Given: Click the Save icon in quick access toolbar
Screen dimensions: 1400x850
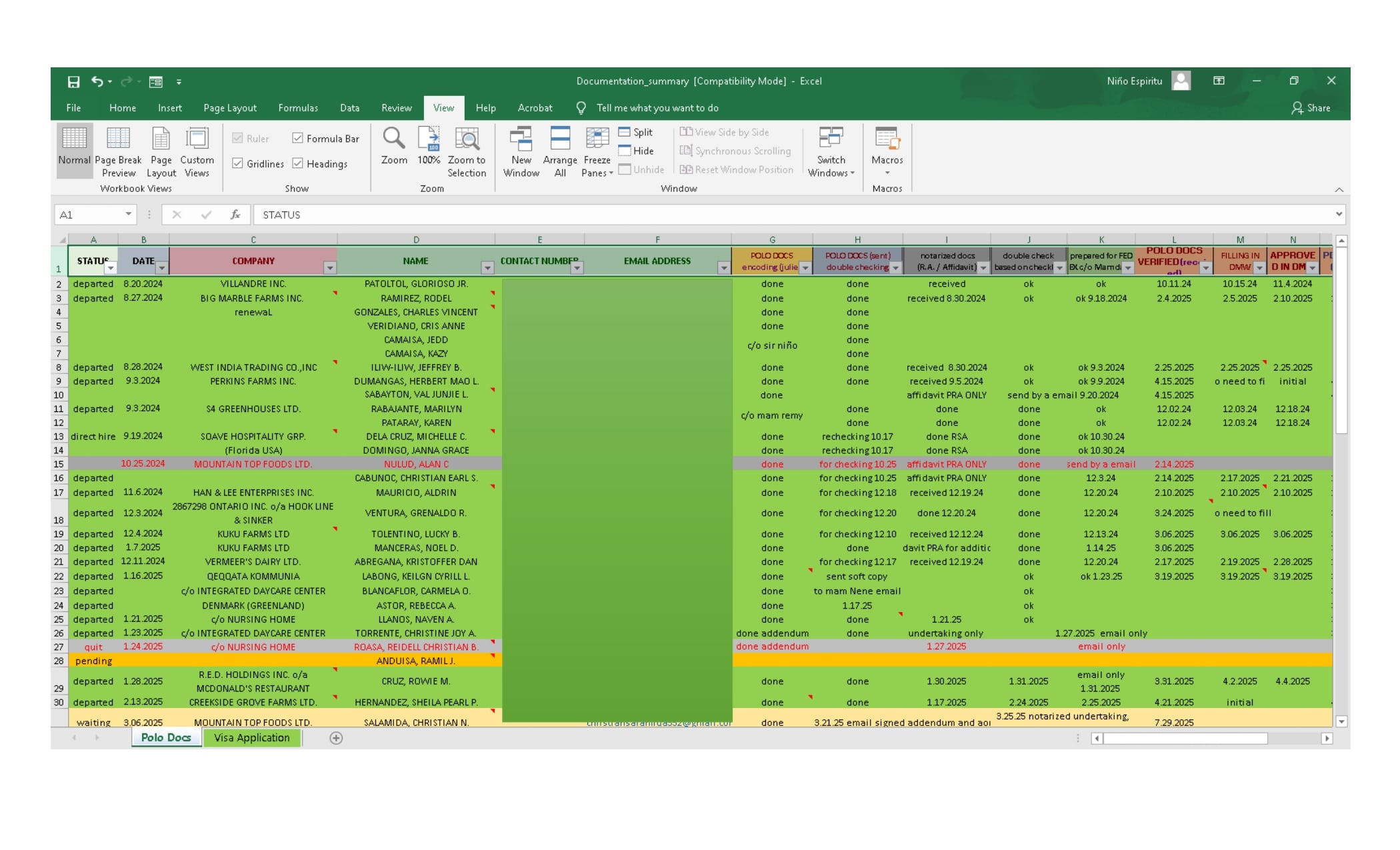Looking at the screenshot, I should (x=73, y=82).
